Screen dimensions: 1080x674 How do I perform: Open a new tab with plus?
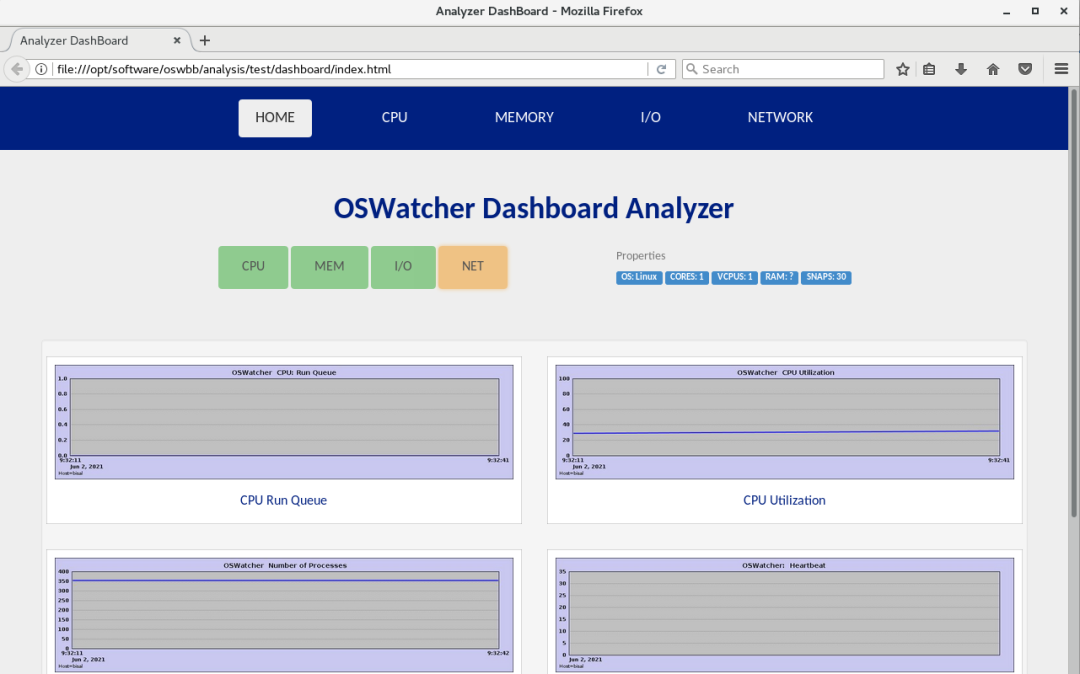(x=205, y=41)
